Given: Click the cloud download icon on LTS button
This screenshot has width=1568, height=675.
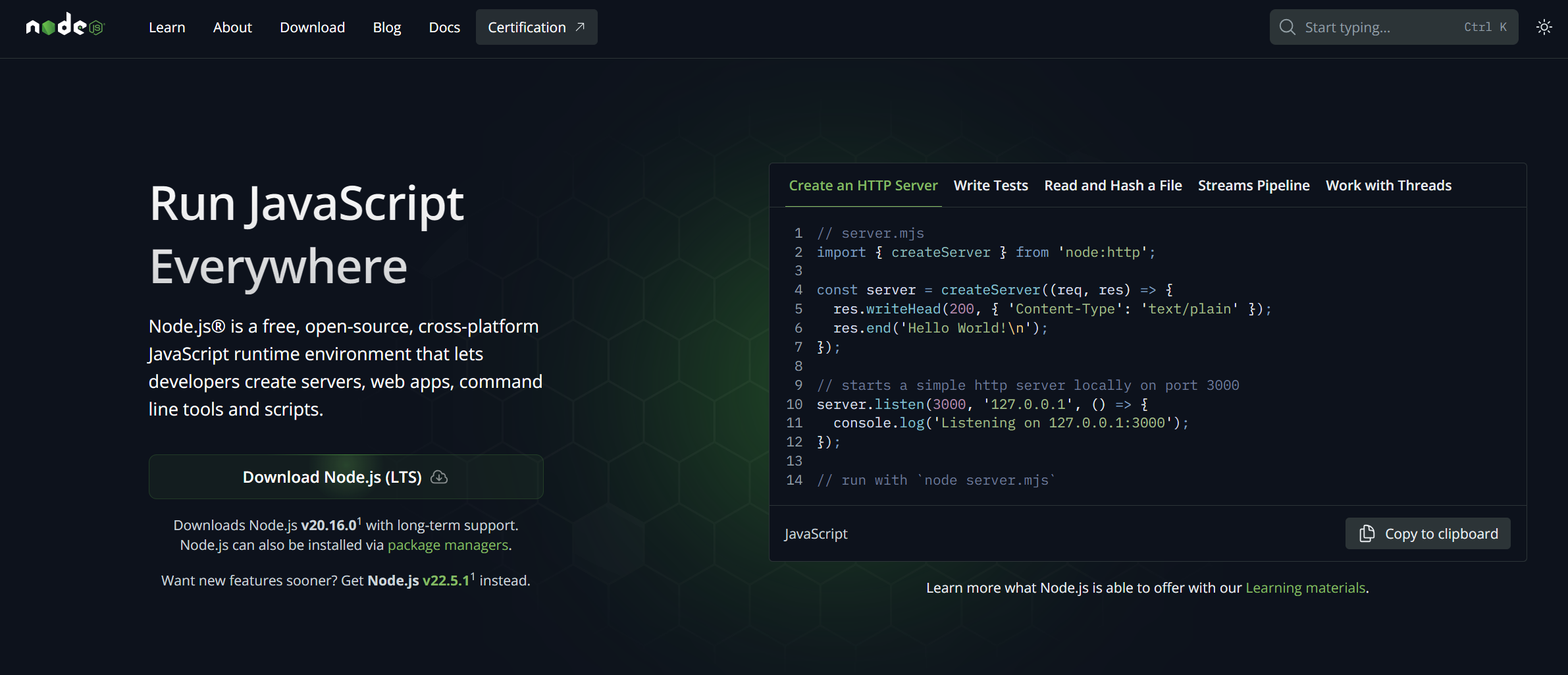Looking at the screenshot, I should 439,477.
